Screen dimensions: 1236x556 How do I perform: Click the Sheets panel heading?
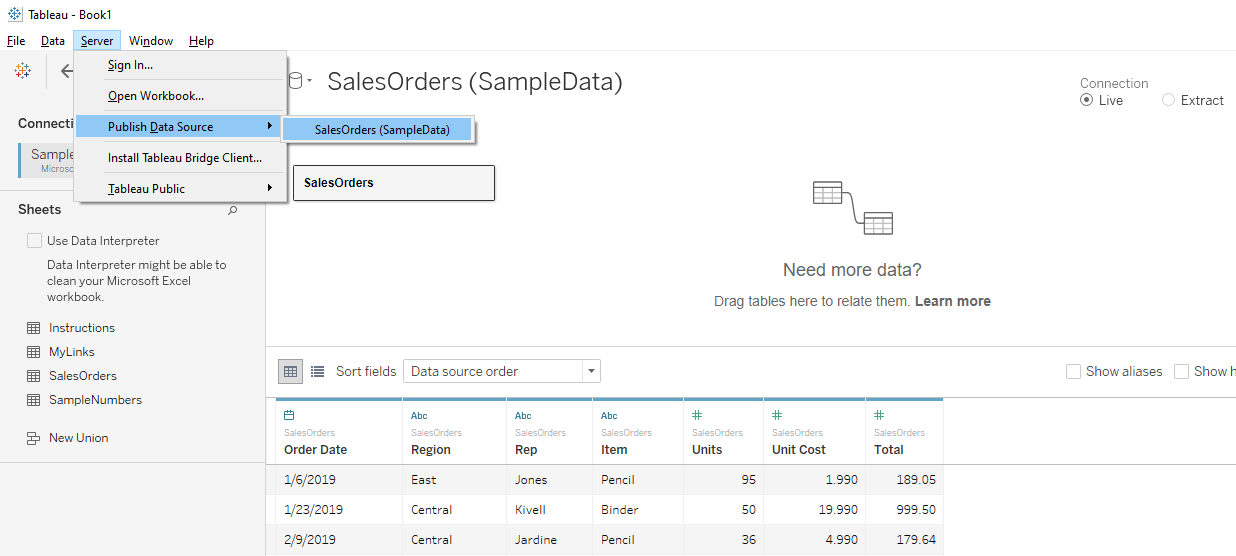click(x=40, y=210)
